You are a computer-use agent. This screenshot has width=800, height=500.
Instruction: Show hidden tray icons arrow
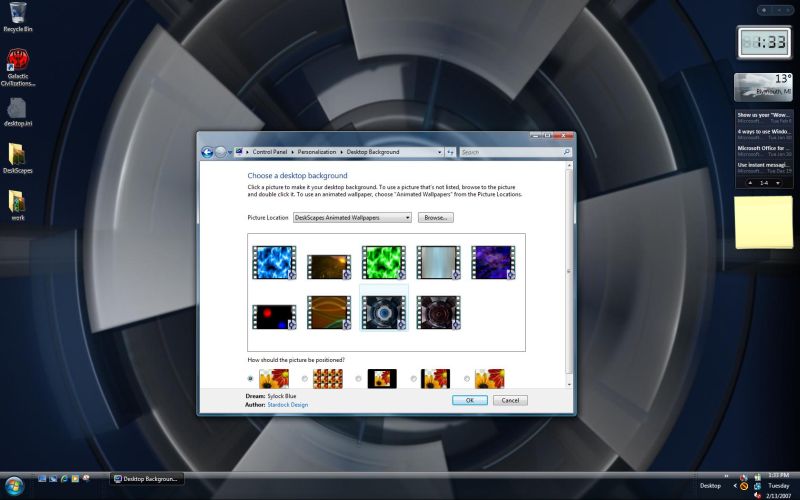tap(735, 486)
